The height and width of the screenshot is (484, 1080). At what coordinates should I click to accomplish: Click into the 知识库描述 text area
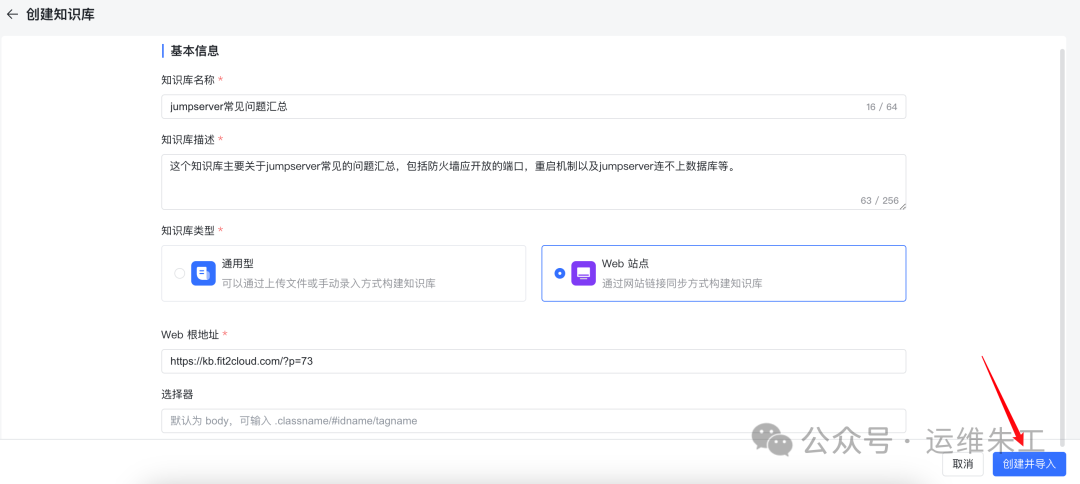534,182
